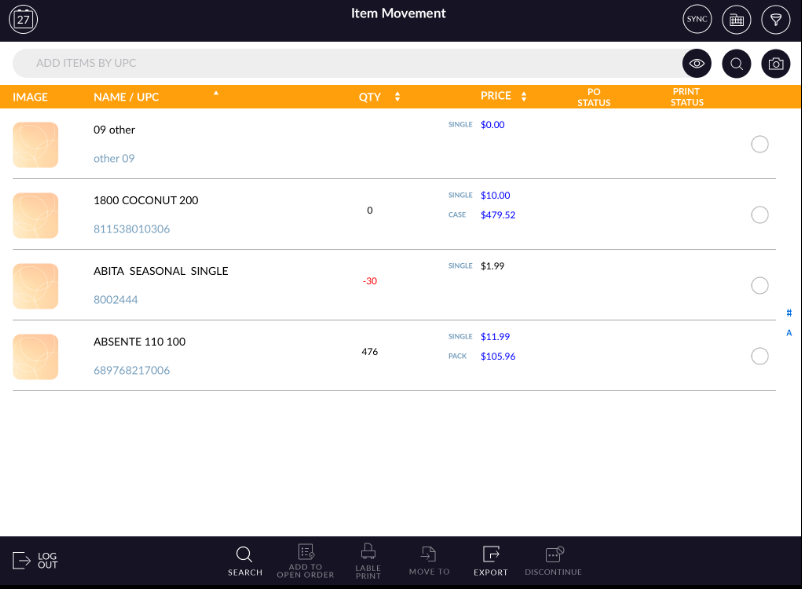Click the 1800 COCONUT 200 thumbnail image
The image size is (802, 589).
coord(35,215)
